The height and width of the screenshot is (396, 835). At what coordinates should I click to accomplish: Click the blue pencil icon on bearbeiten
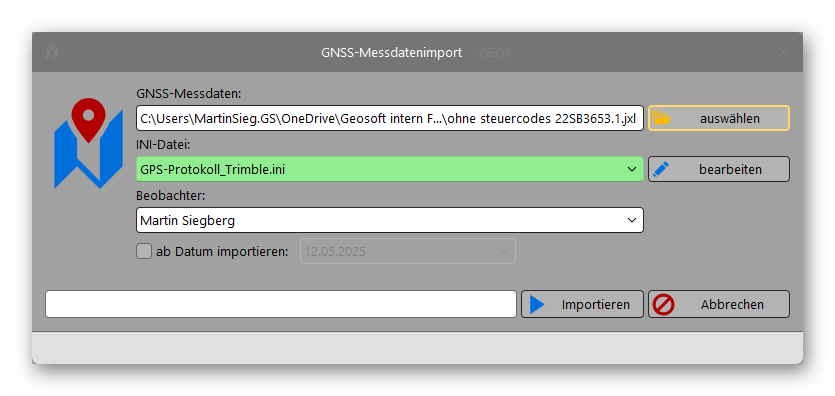661,169
